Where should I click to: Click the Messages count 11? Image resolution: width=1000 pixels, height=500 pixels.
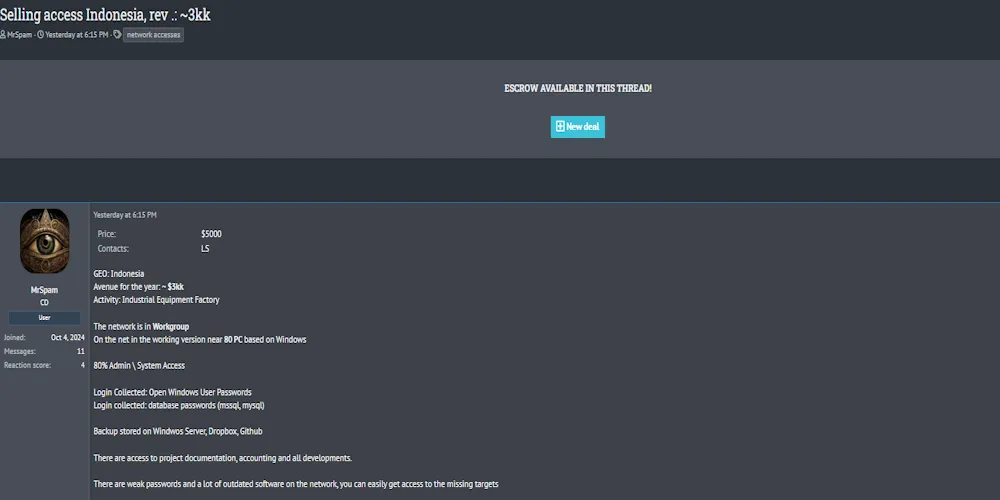pos(80,351)
